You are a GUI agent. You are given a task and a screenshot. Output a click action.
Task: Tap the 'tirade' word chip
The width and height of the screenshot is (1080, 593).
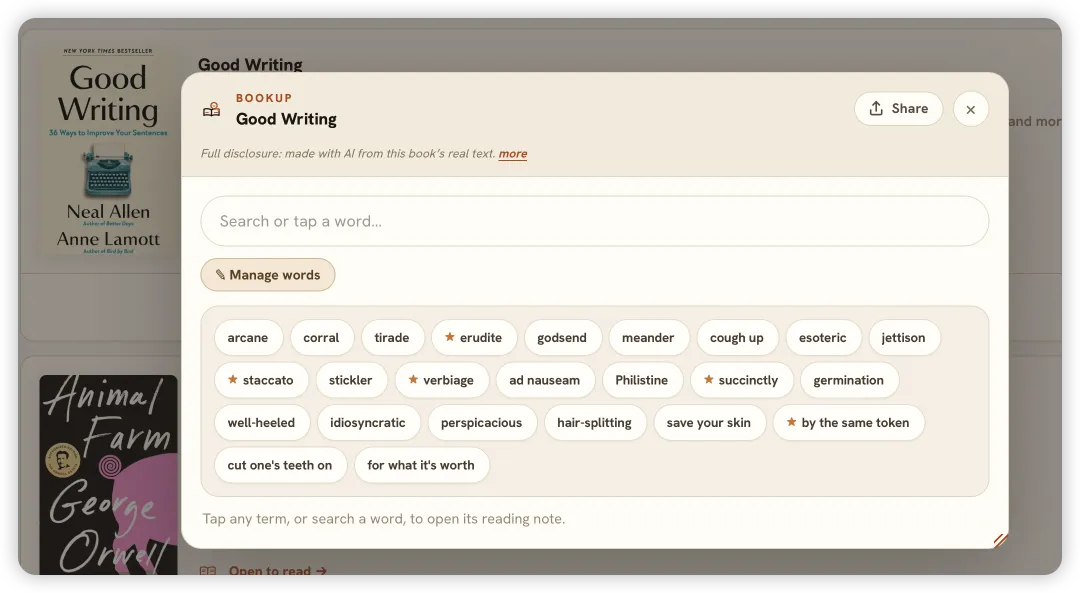(x=392, y=337)
